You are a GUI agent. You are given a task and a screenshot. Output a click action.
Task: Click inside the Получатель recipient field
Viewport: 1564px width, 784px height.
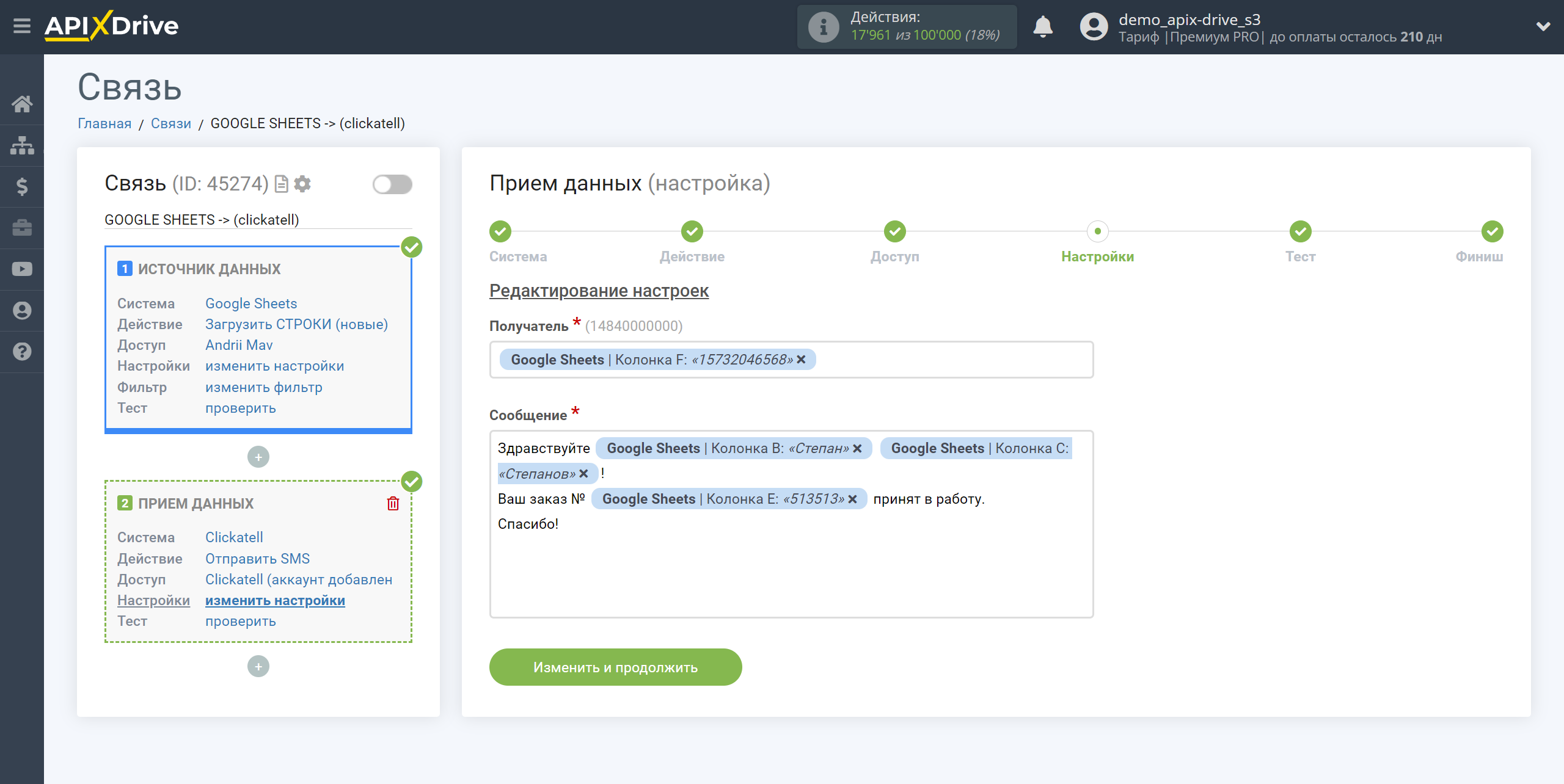point(791,360)
